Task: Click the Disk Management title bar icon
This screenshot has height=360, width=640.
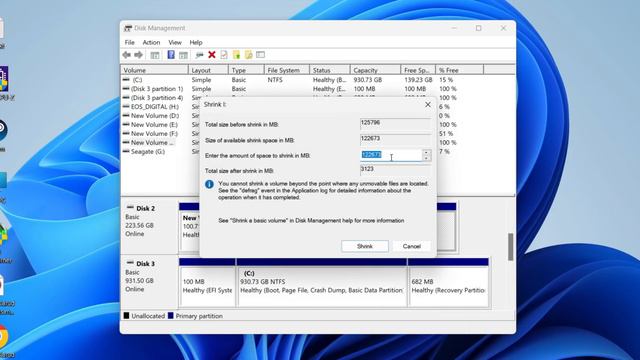Action: pyautogui.click(x=128, y=28)
